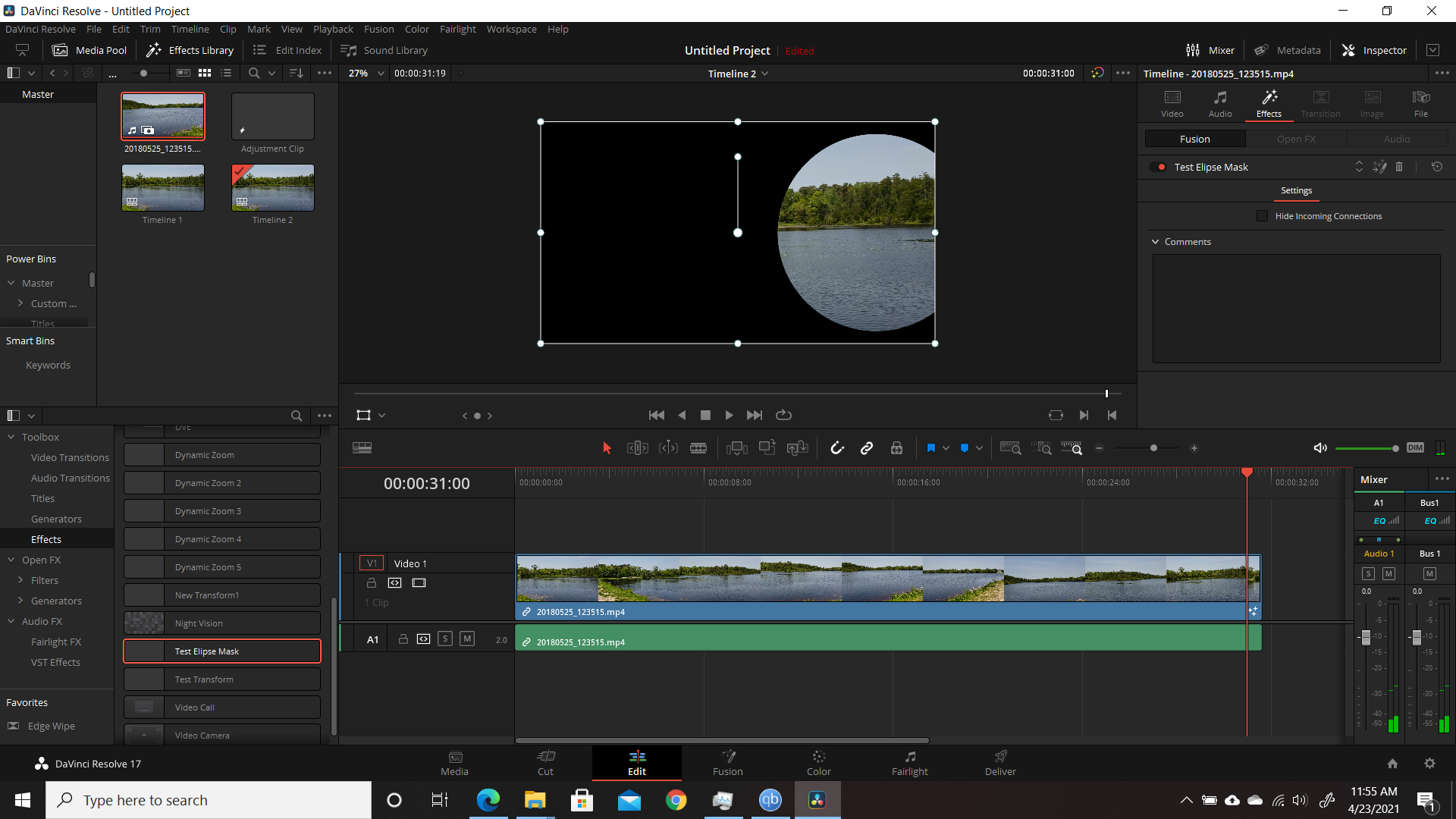
Task: Toggle timeline snapping magnet icon
Action: tap(837, 448)
